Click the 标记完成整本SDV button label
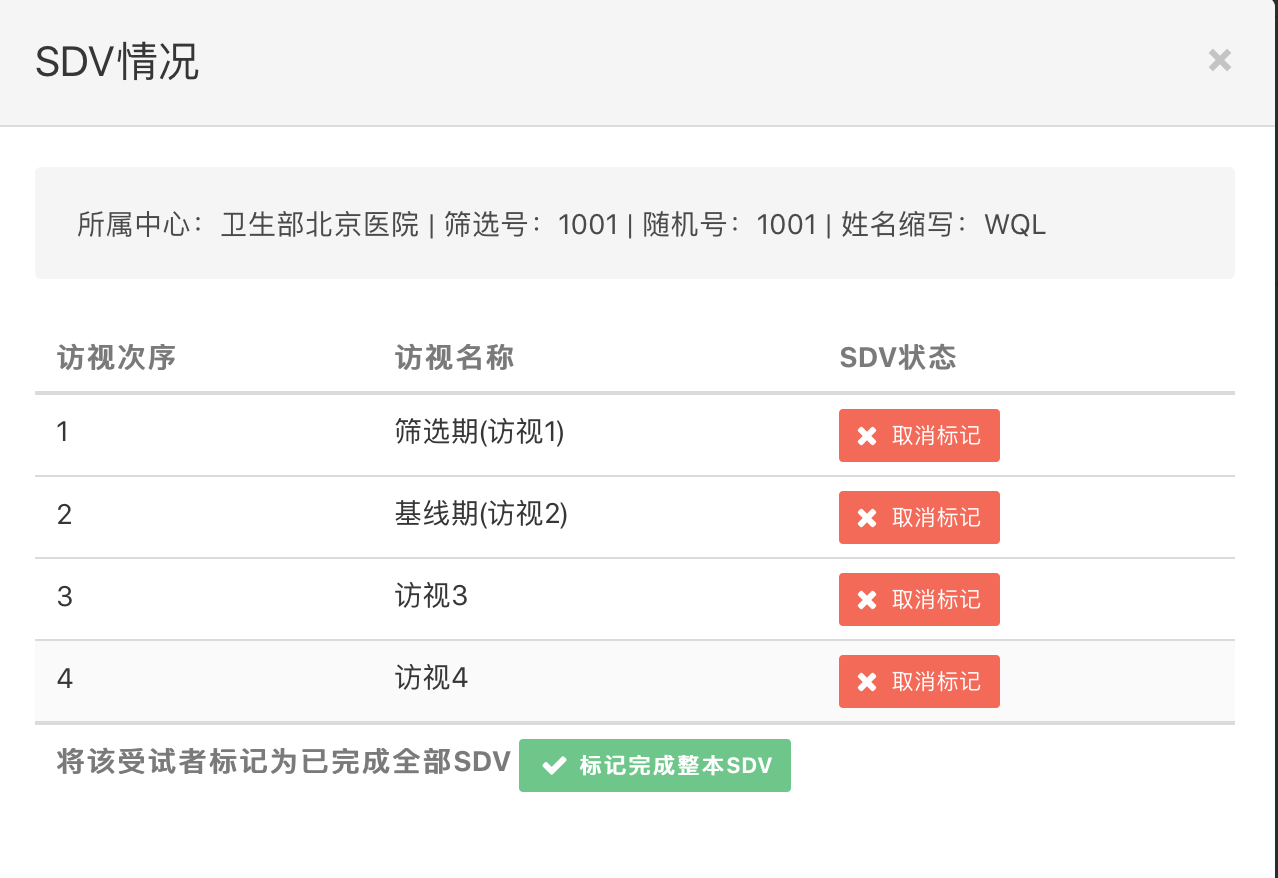This screenshot has height=878, width=1278. click(x=675, y=766)
